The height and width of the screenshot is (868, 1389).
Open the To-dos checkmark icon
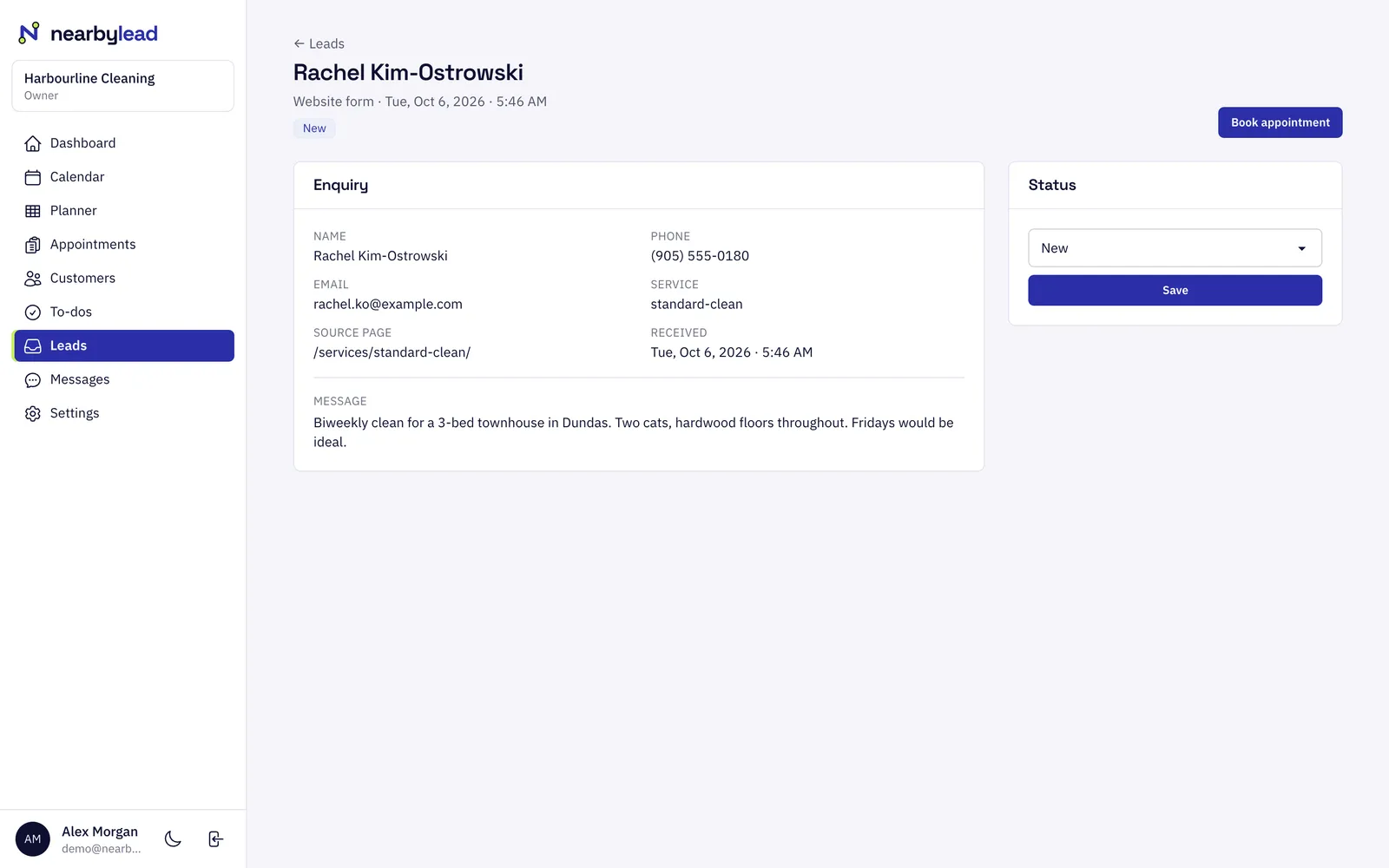click(x=33, y=312)
